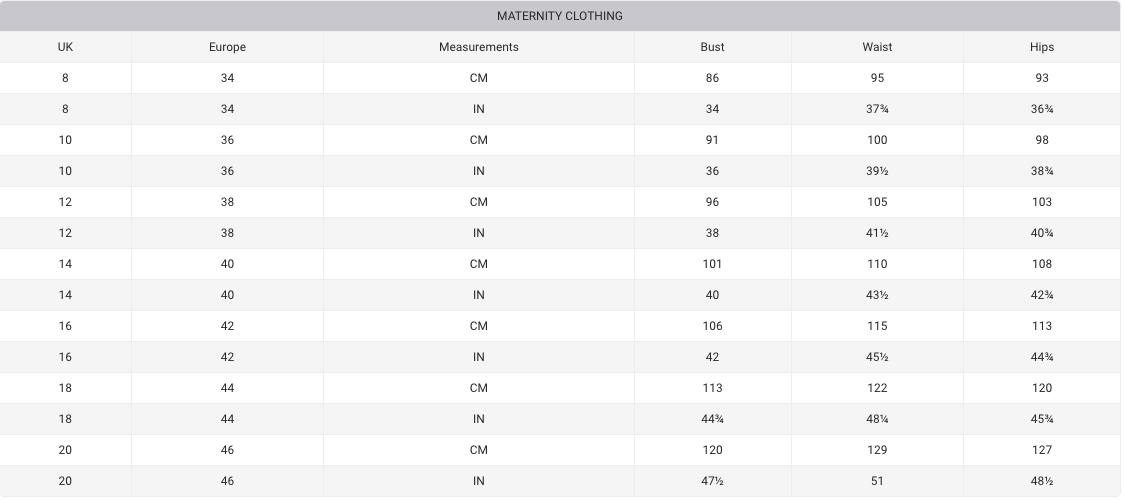Image resolution: width=1124 pixels, height=500 pixels.
Task: Select the Waist column header
Action: point(877,47)
